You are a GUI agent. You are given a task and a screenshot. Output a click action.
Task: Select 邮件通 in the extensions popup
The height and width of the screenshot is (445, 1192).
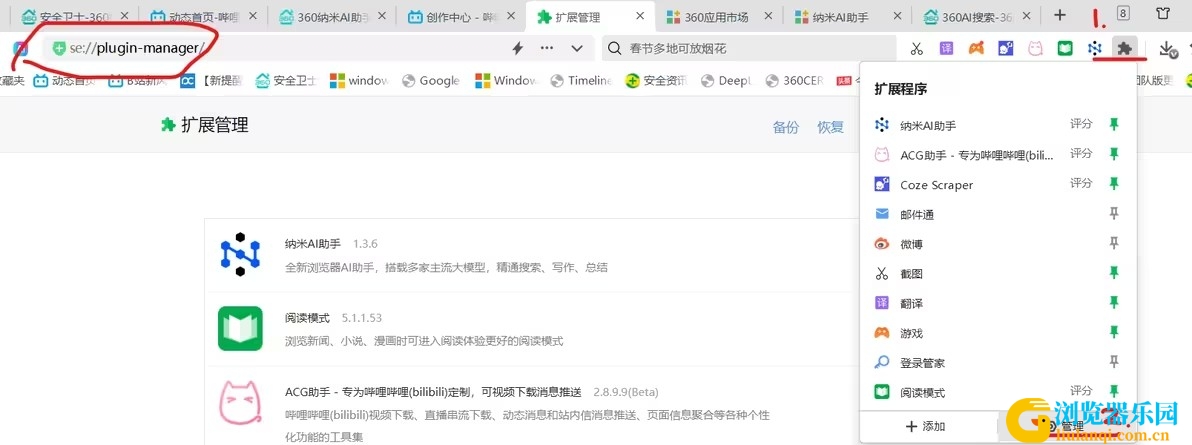tap(999, 215)
